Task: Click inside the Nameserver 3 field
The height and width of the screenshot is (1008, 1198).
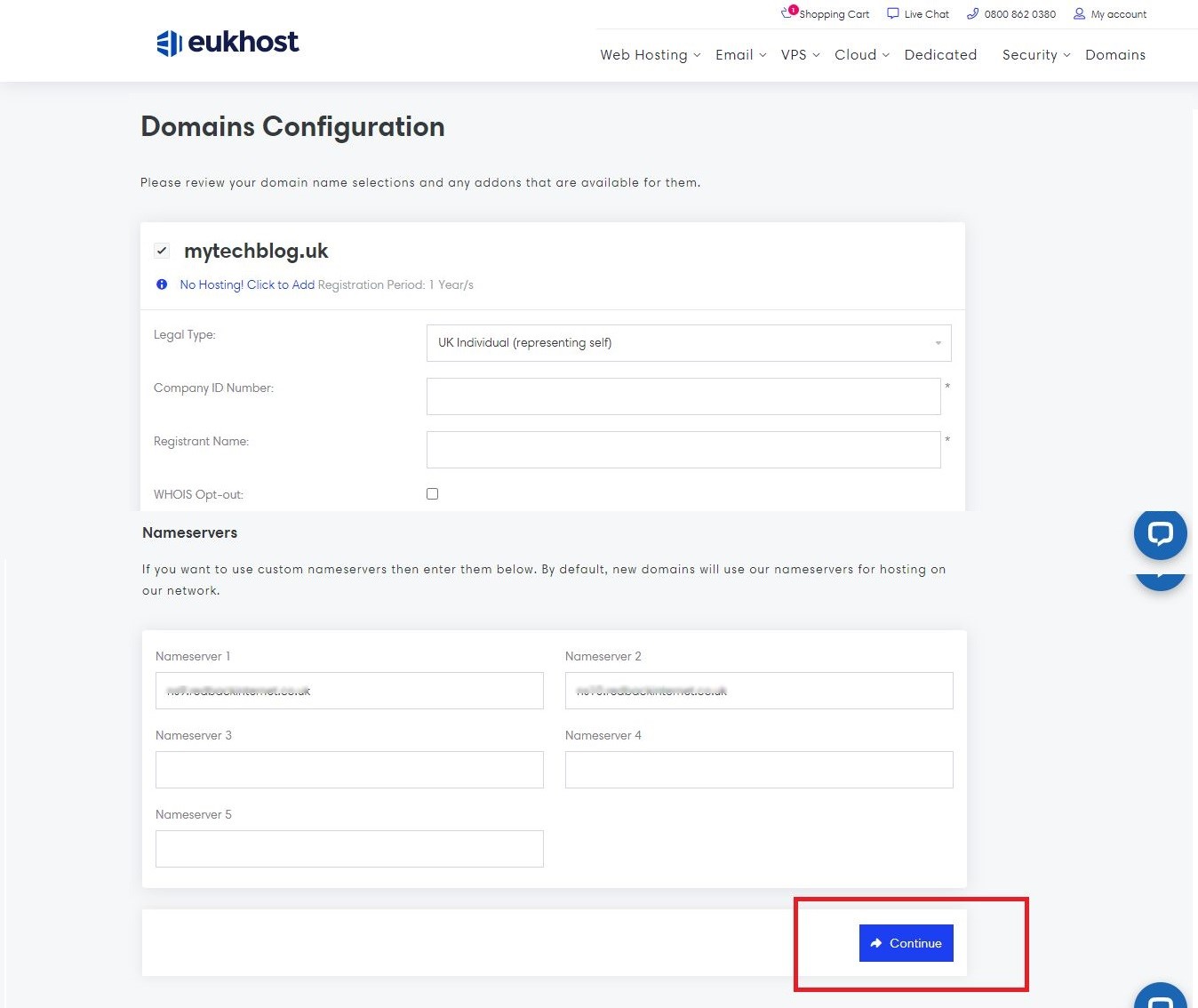Action: coord(349,770)
